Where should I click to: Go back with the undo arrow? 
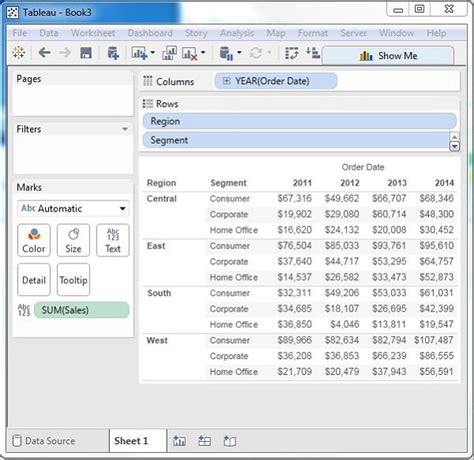tap(44, 53)
